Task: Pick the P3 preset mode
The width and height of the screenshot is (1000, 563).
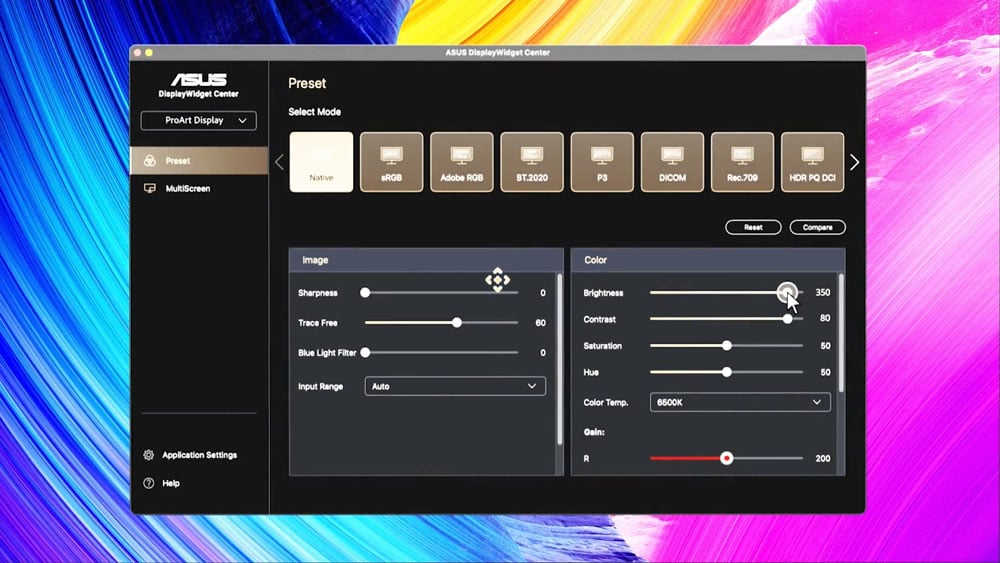Action: click(x=602, y=162)
